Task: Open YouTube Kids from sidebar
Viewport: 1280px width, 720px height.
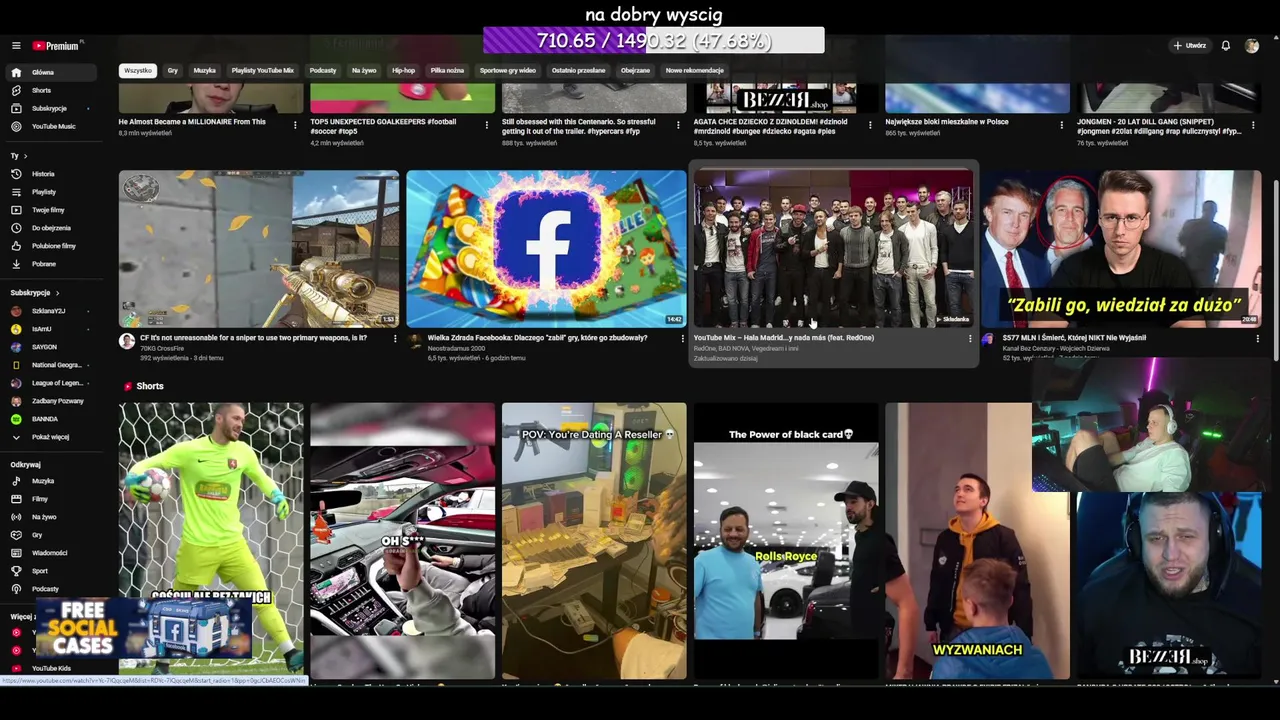Action: [50, 668]
